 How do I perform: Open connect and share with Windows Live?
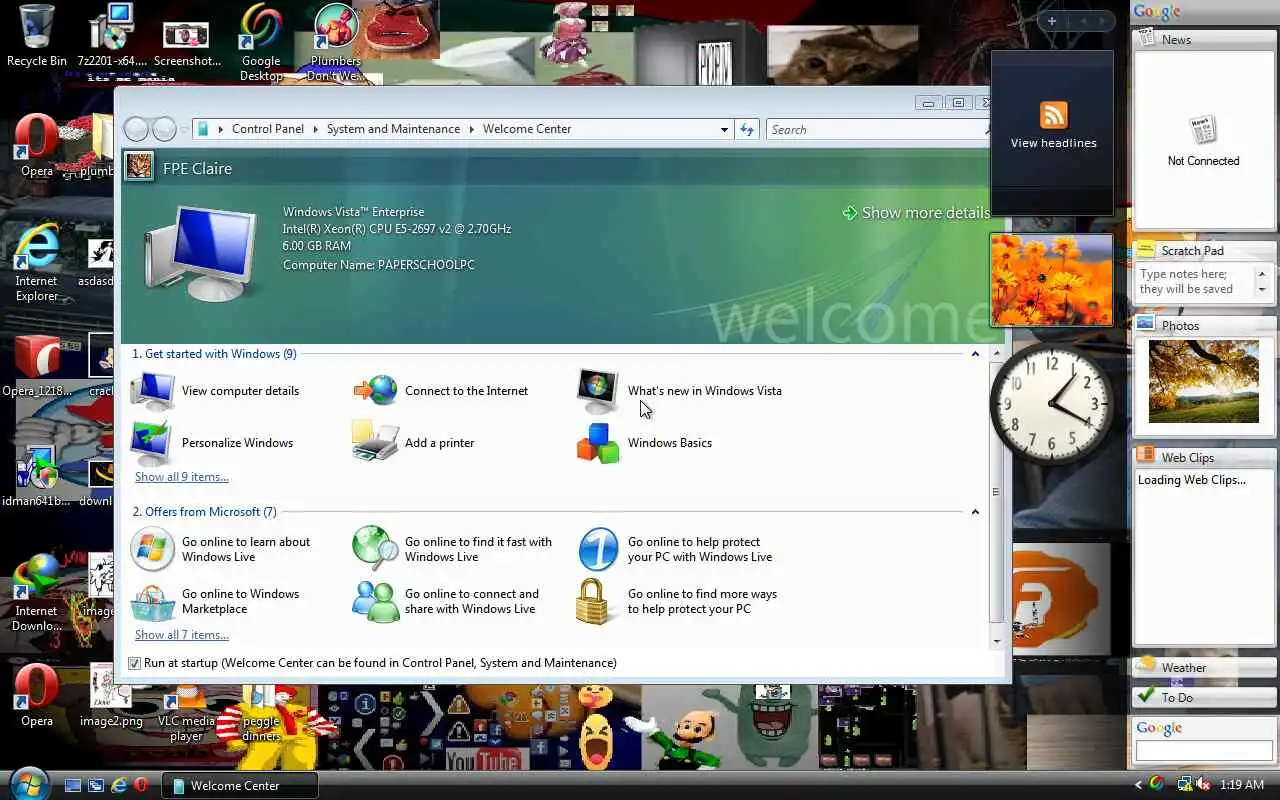coord(446,601)
